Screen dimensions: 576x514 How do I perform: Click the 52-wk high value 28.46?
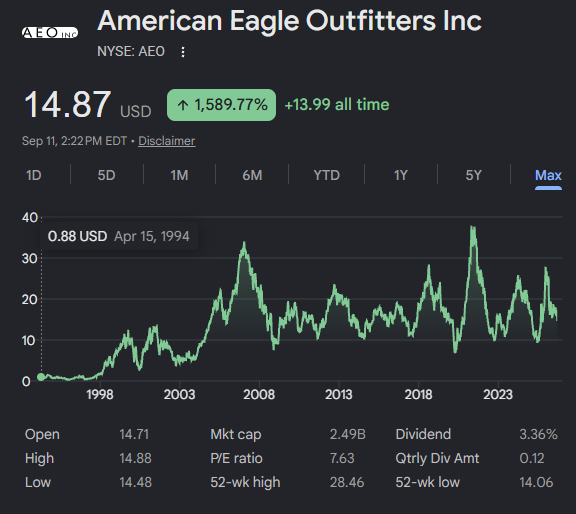pos(347,482)
